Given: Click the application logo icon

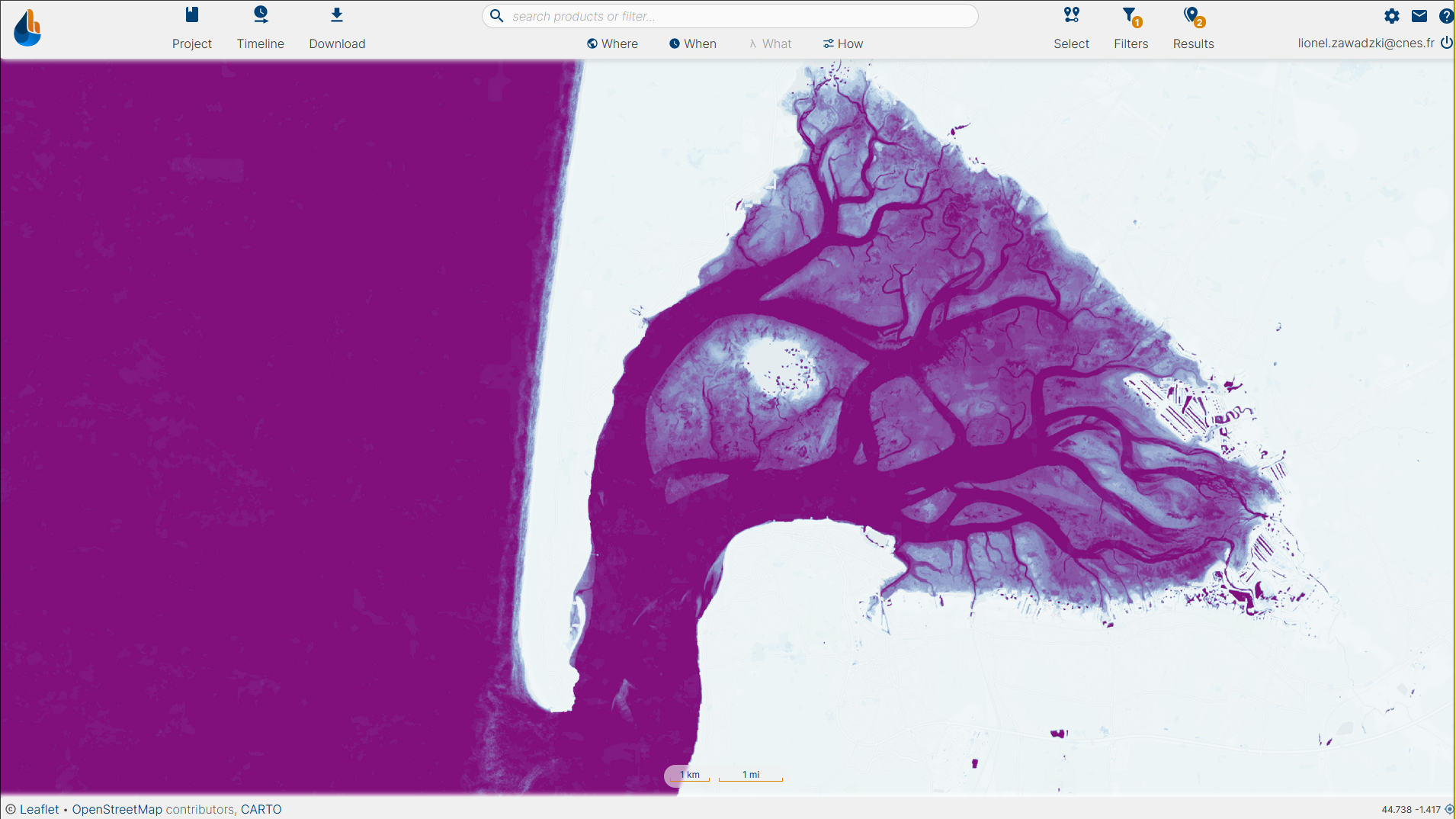Looking at the screenshot, I should (x=27, y=28).
